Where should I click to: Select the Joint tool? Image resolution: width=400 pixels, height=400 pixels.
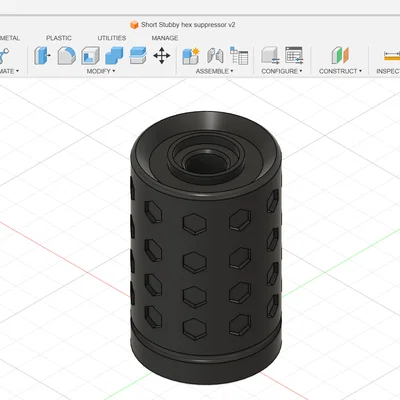[x=215, y=55]
